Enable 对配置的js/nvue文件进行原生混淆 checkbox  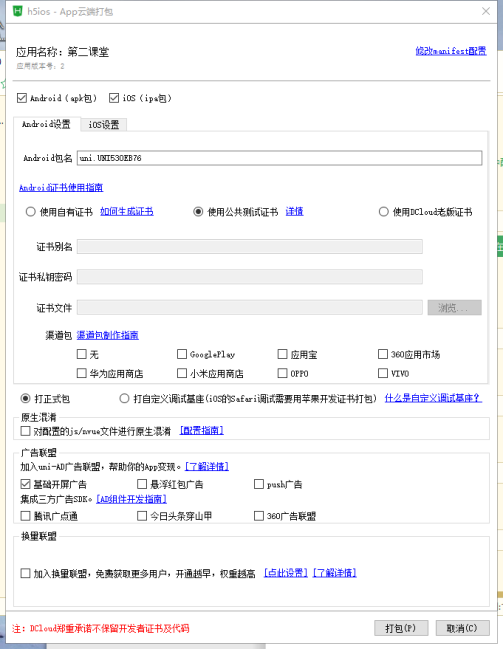tap(25, 431)
